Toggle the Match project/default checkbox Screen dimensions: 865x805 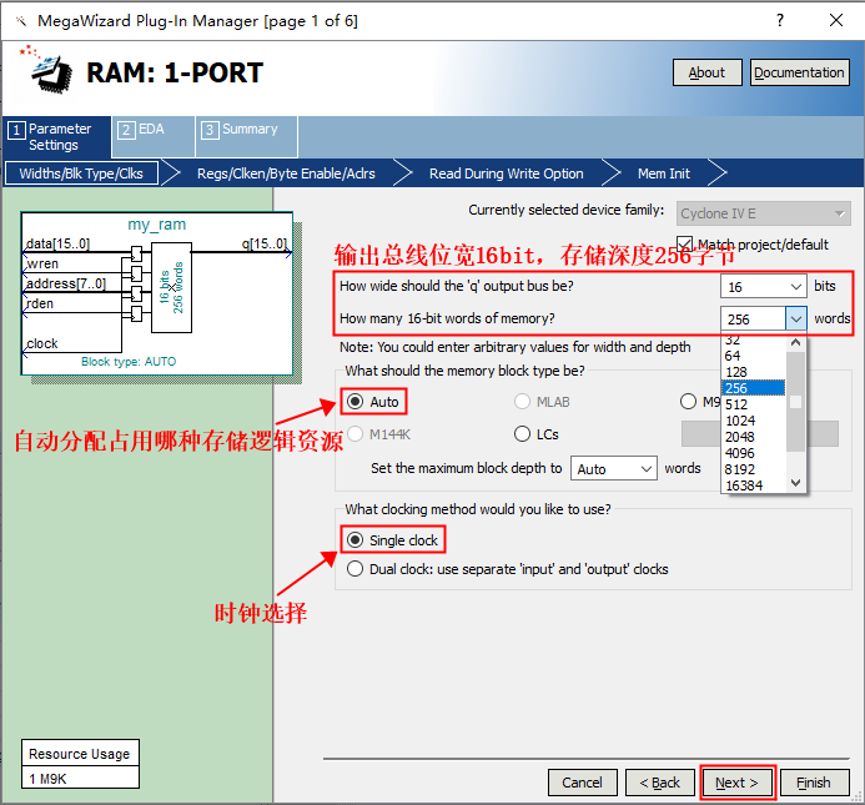pos(685,244)
